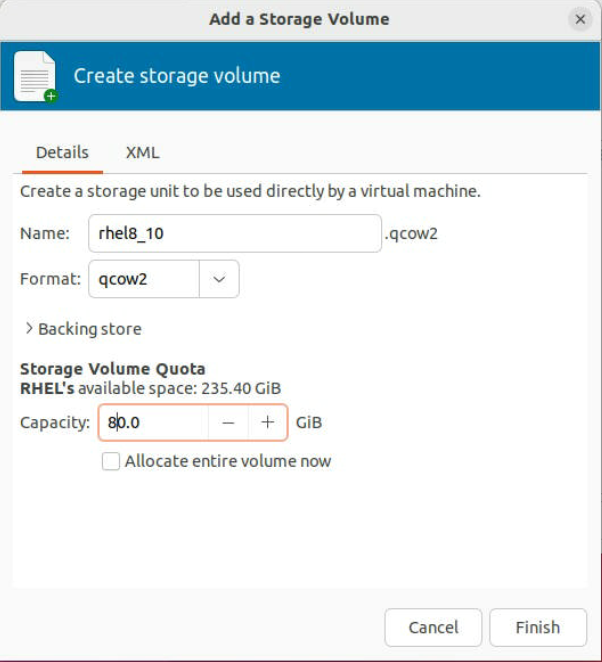
Task: Focus the Capacity value field
Action: 155,423
